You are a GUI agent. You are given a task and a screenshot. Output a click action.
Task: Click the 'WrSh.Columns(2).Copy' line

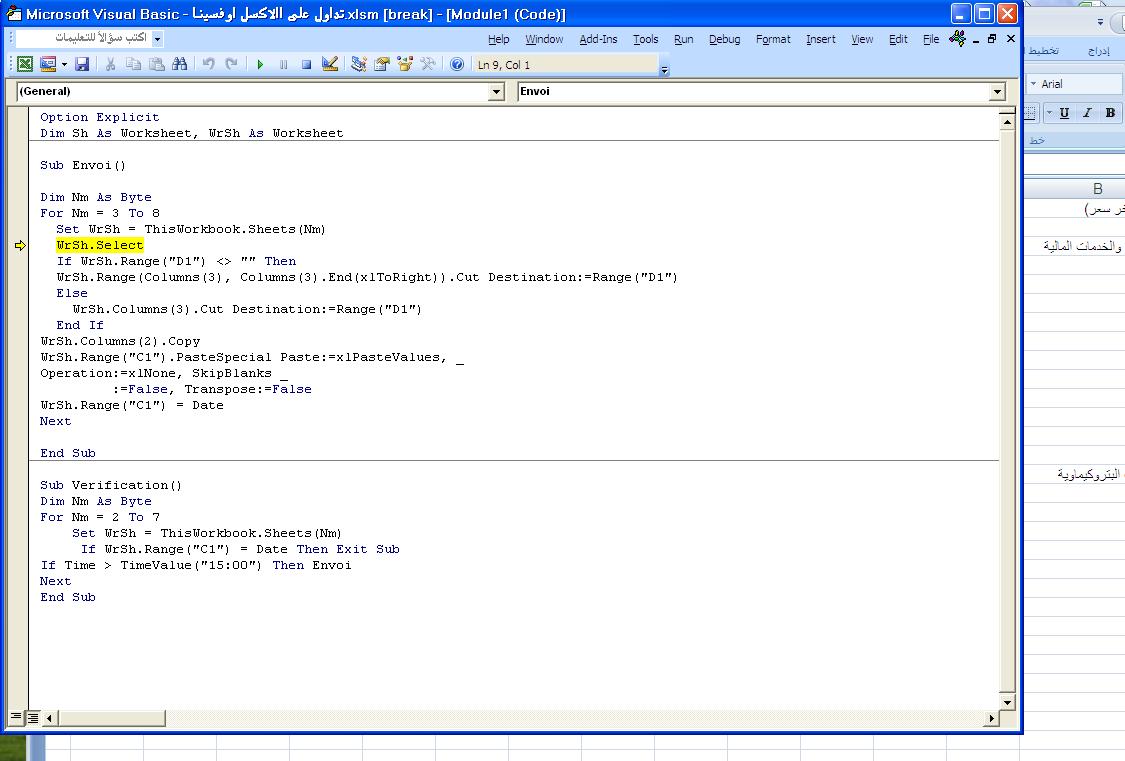(120, 341)
